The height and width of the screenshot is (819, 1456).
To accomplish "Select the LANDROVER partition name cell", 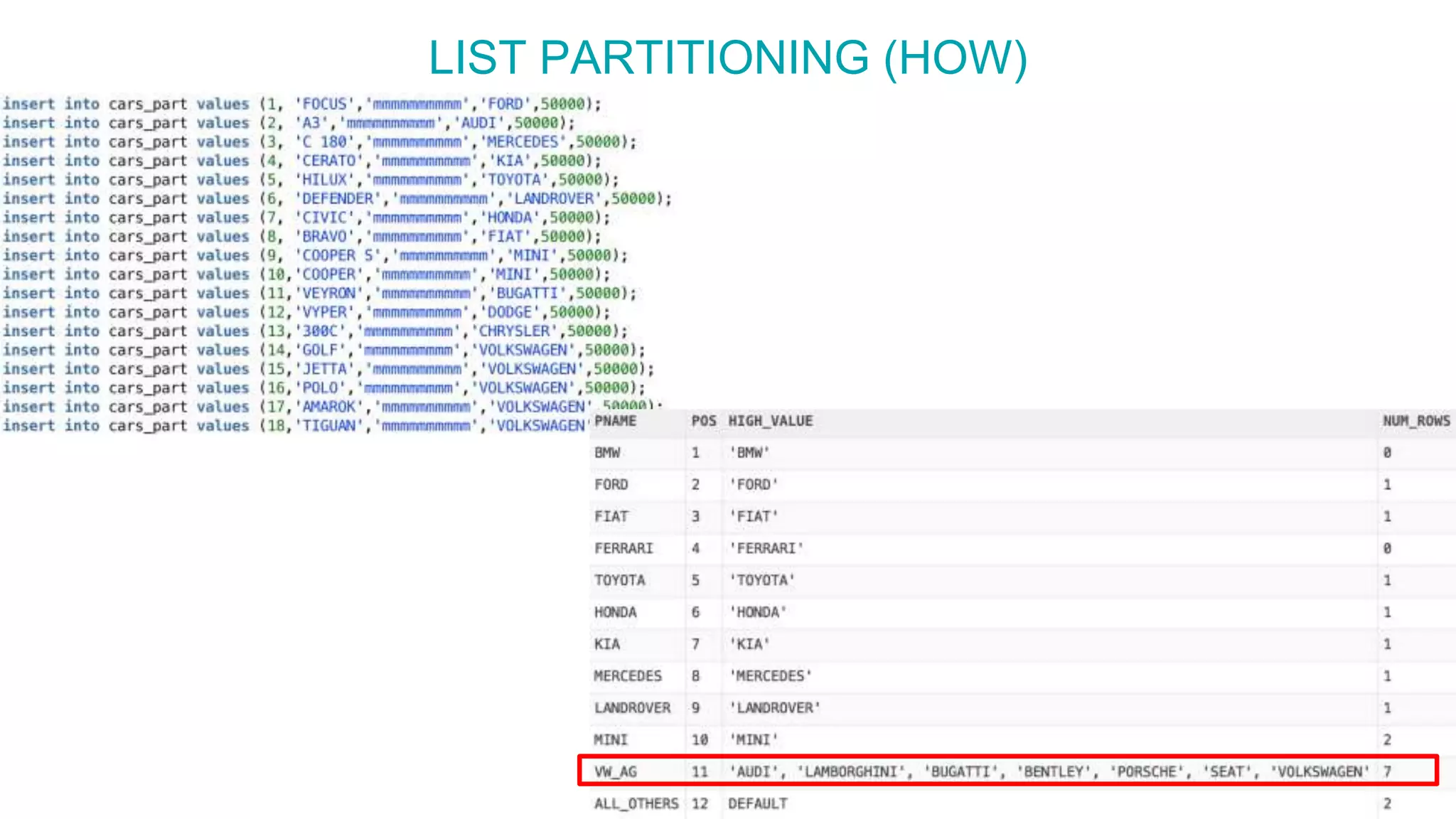I will click(632, 708).
